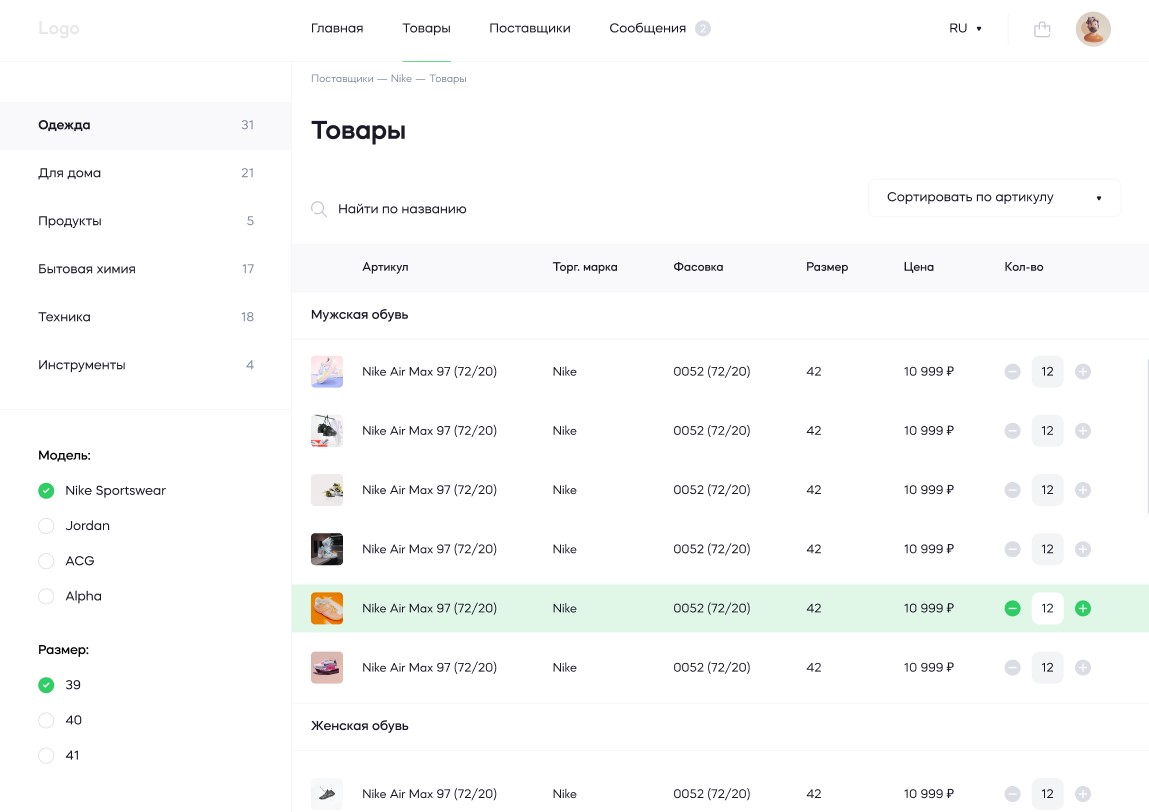Click the Цена column header
This screenshot has width=1149, height=812.
coord(919,267)
